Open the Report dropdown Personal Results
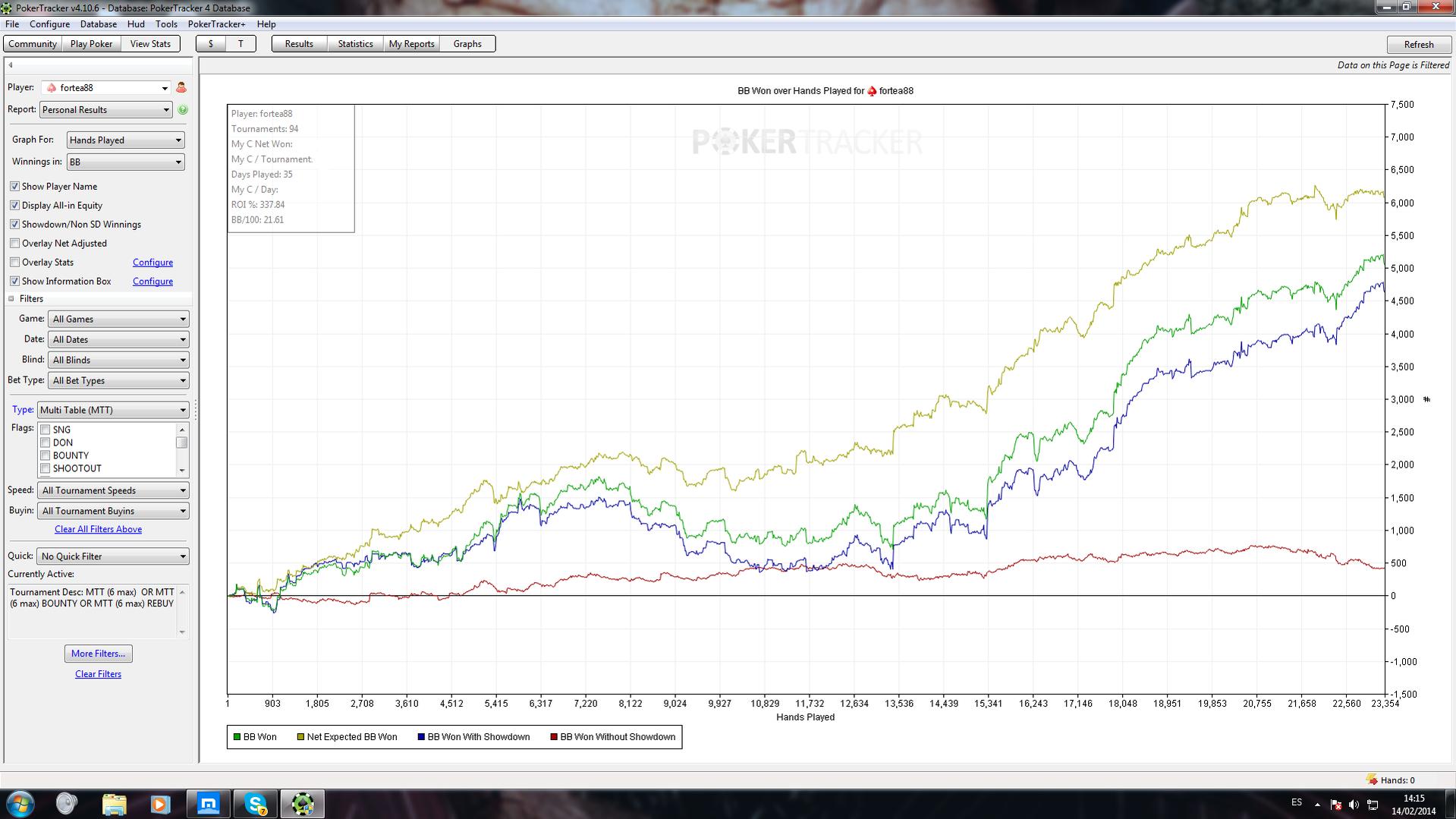This screenshot has width=1456, height=819. 105,109
